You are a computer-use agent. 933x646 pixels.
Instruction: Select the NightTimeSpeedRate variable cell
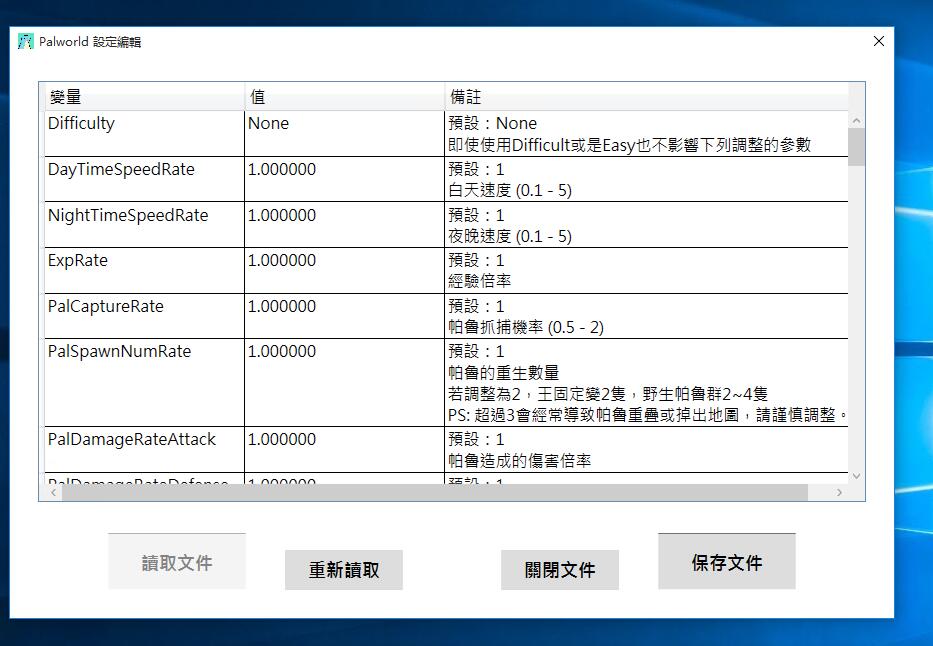click(x=145, y=225)
